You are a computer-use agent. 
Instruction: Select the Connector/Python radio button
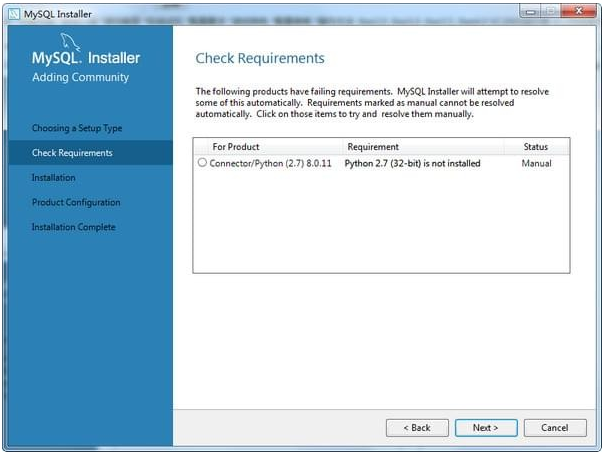(203, 163)
